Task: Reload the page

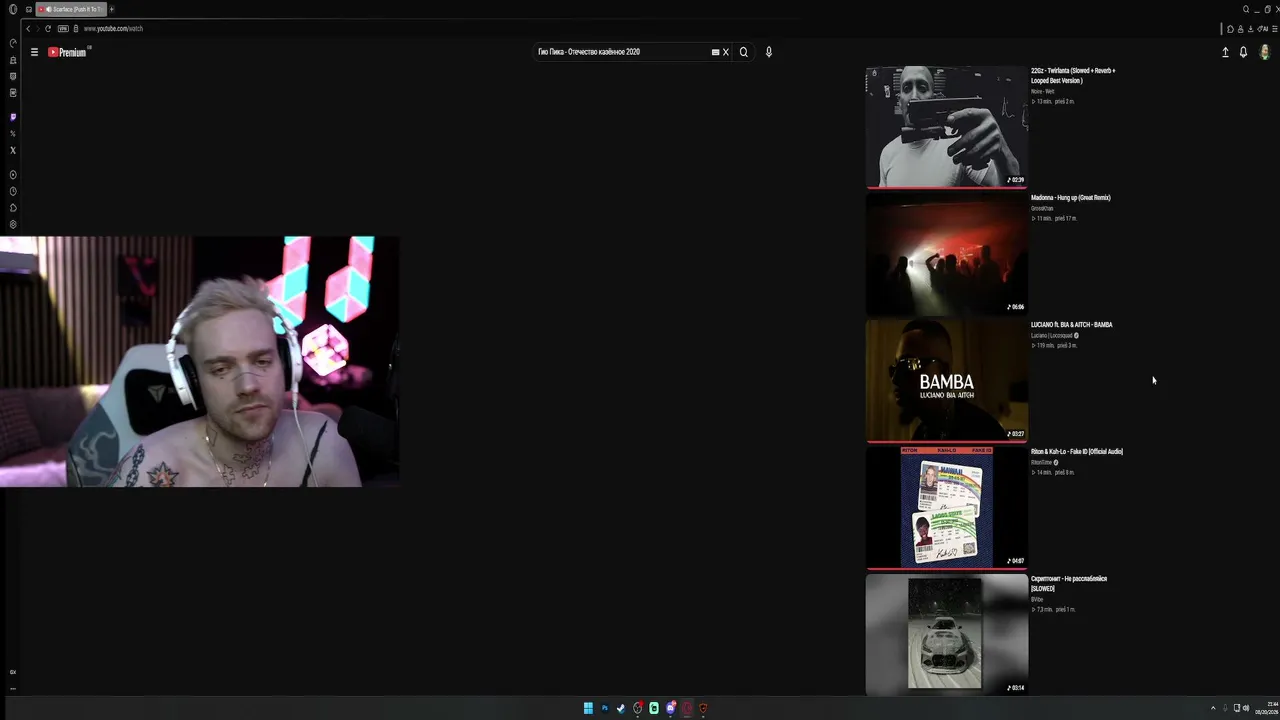Action: pos(48,29)
